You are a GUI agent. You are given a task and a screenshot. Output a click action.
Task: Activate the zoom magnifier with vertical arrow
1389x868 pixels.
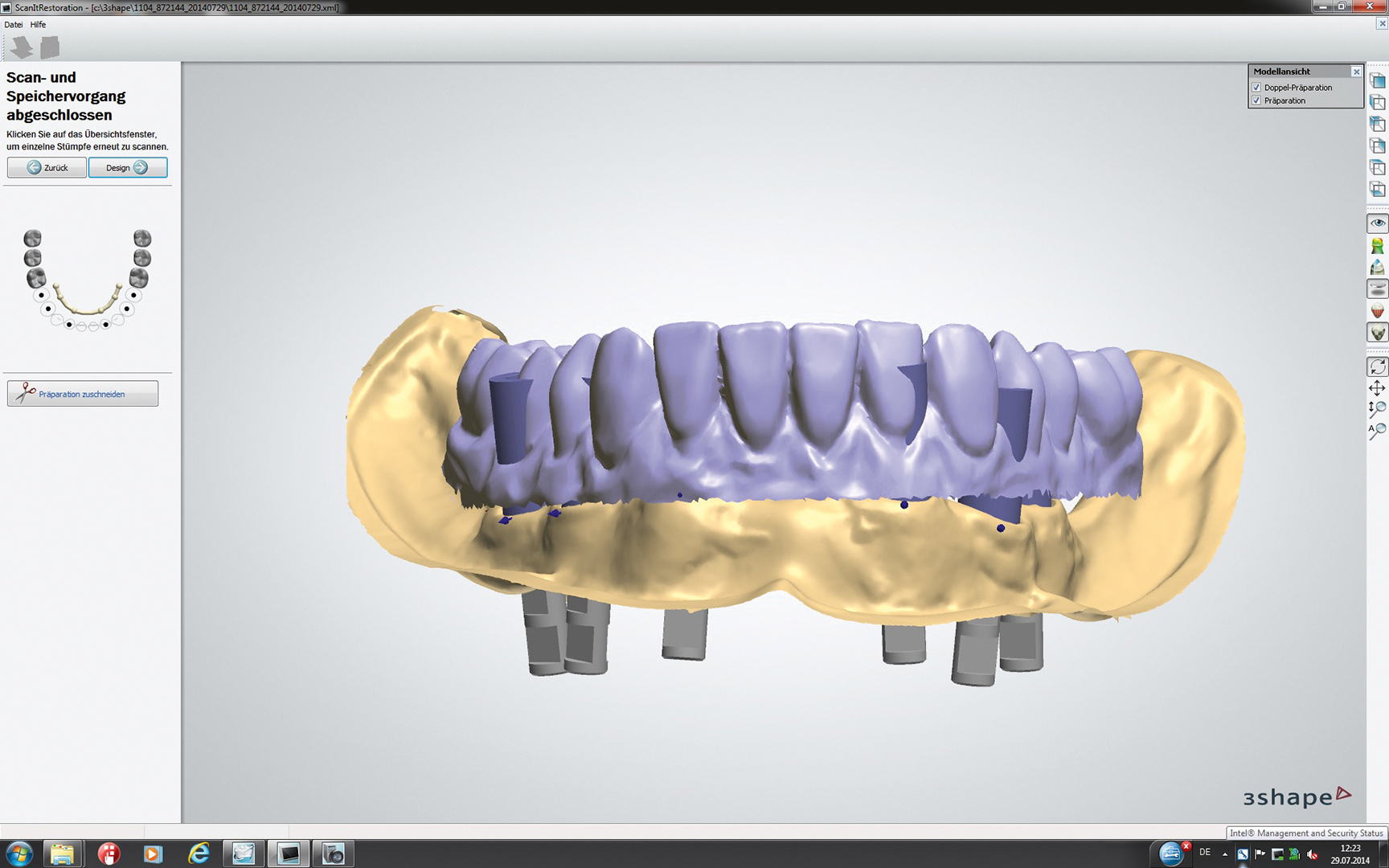pos(1377,409)
